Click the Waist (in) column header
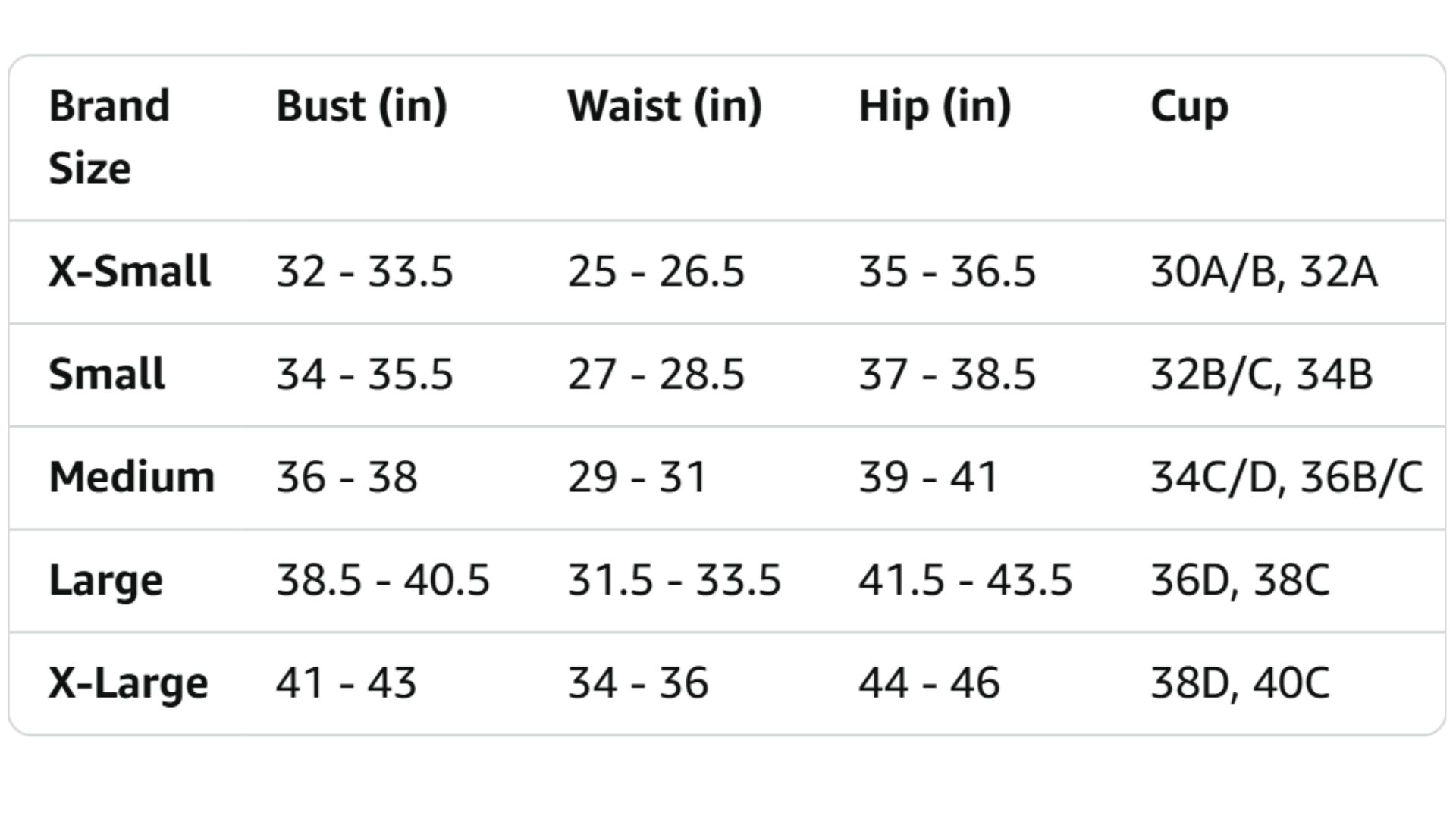Screen dimensions: 1456x819 coord(664,106)
